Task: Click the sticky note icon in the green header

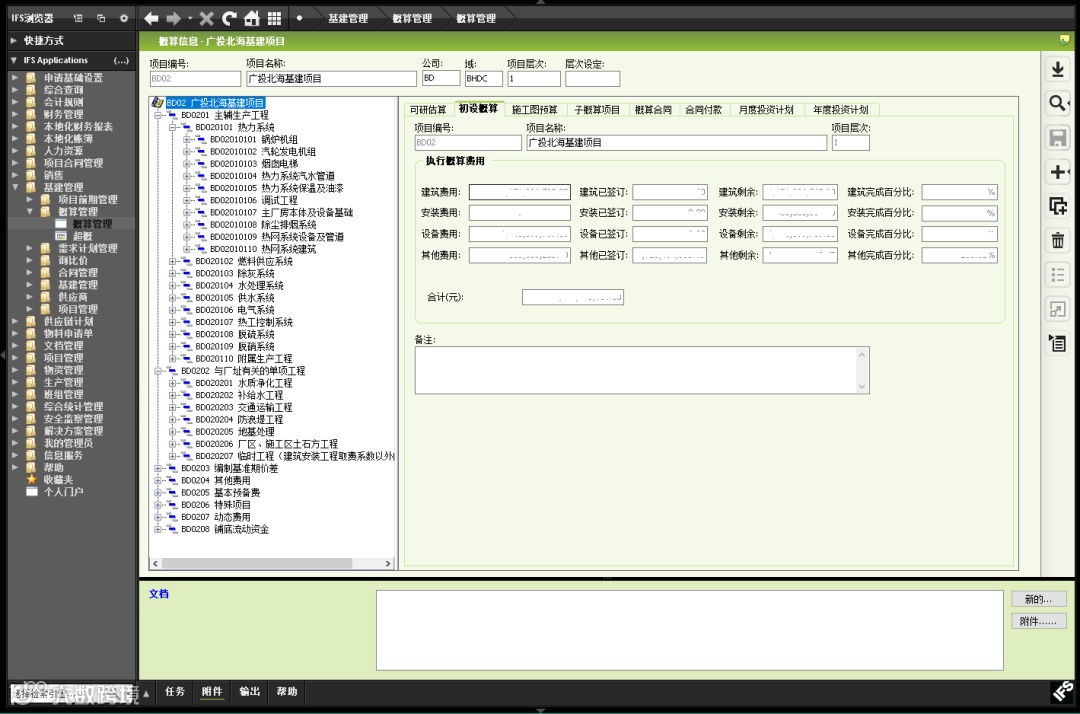Action: pyautogui.click(x=1065, y=40)
